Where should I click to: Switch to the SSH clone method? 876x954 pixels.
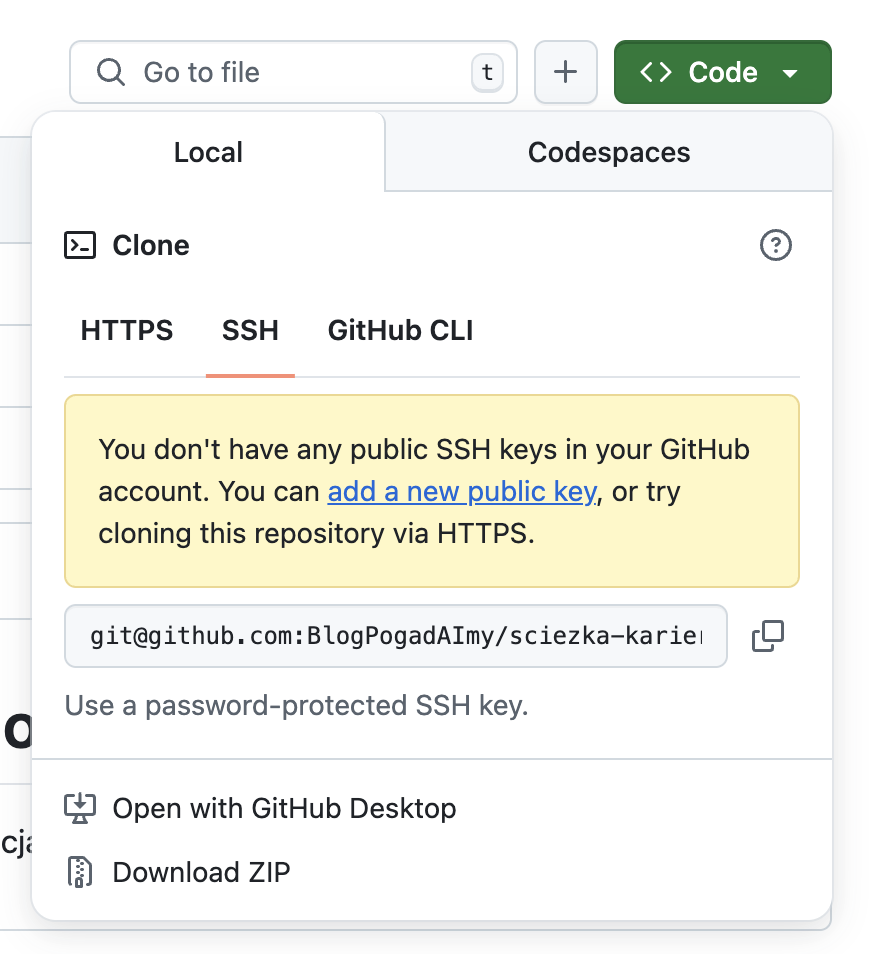click(250, 330)
